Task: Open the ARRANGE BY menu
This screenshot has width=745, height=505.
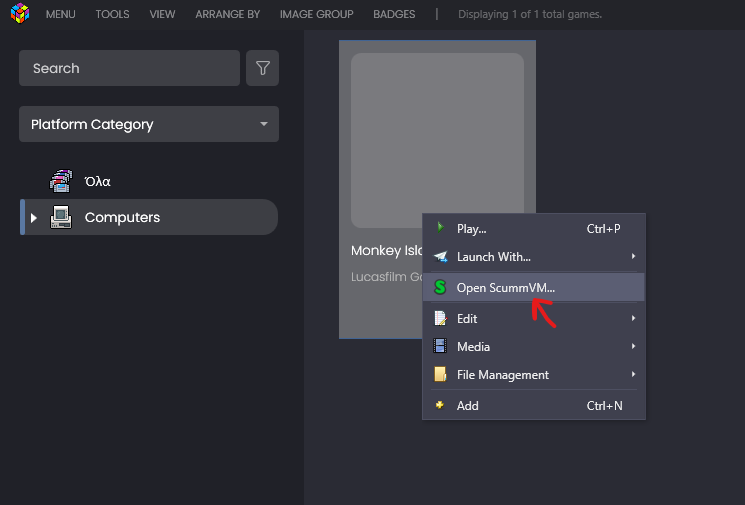Action: point(227,14)
